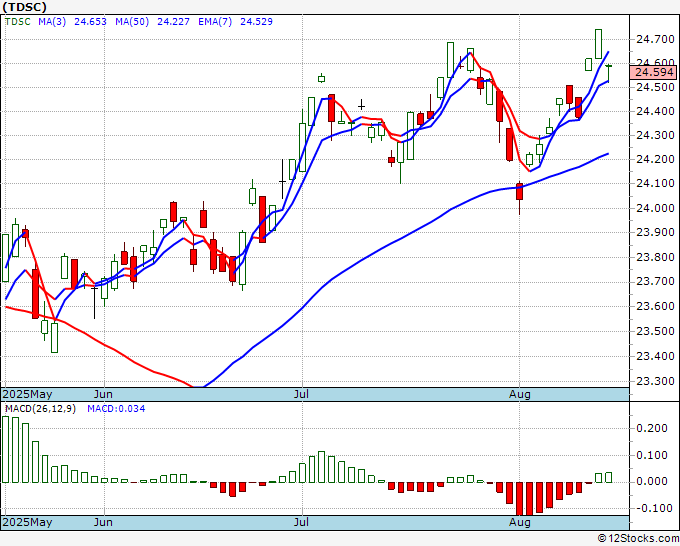Select the MA(50) legend label

(132, 21)
